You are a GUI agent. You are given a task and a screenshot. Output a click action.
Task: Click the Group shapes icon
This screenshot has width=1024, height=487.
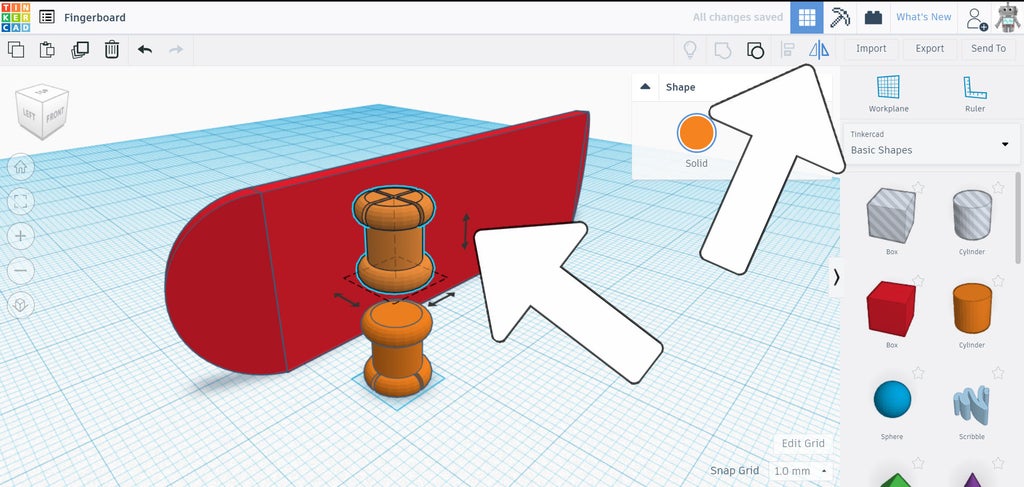722,50
